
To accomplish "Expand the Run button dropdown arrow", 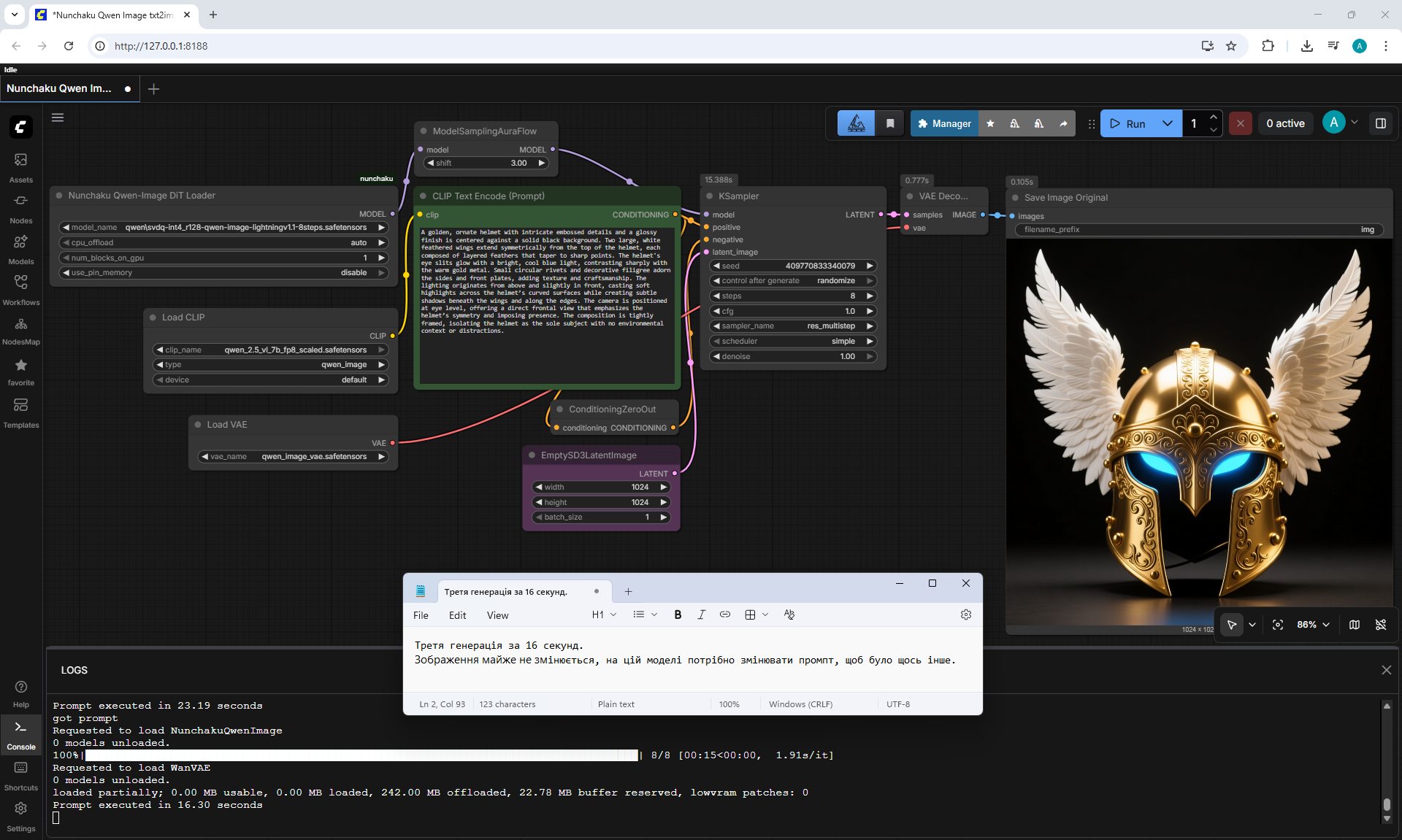I will [1168, 123].
